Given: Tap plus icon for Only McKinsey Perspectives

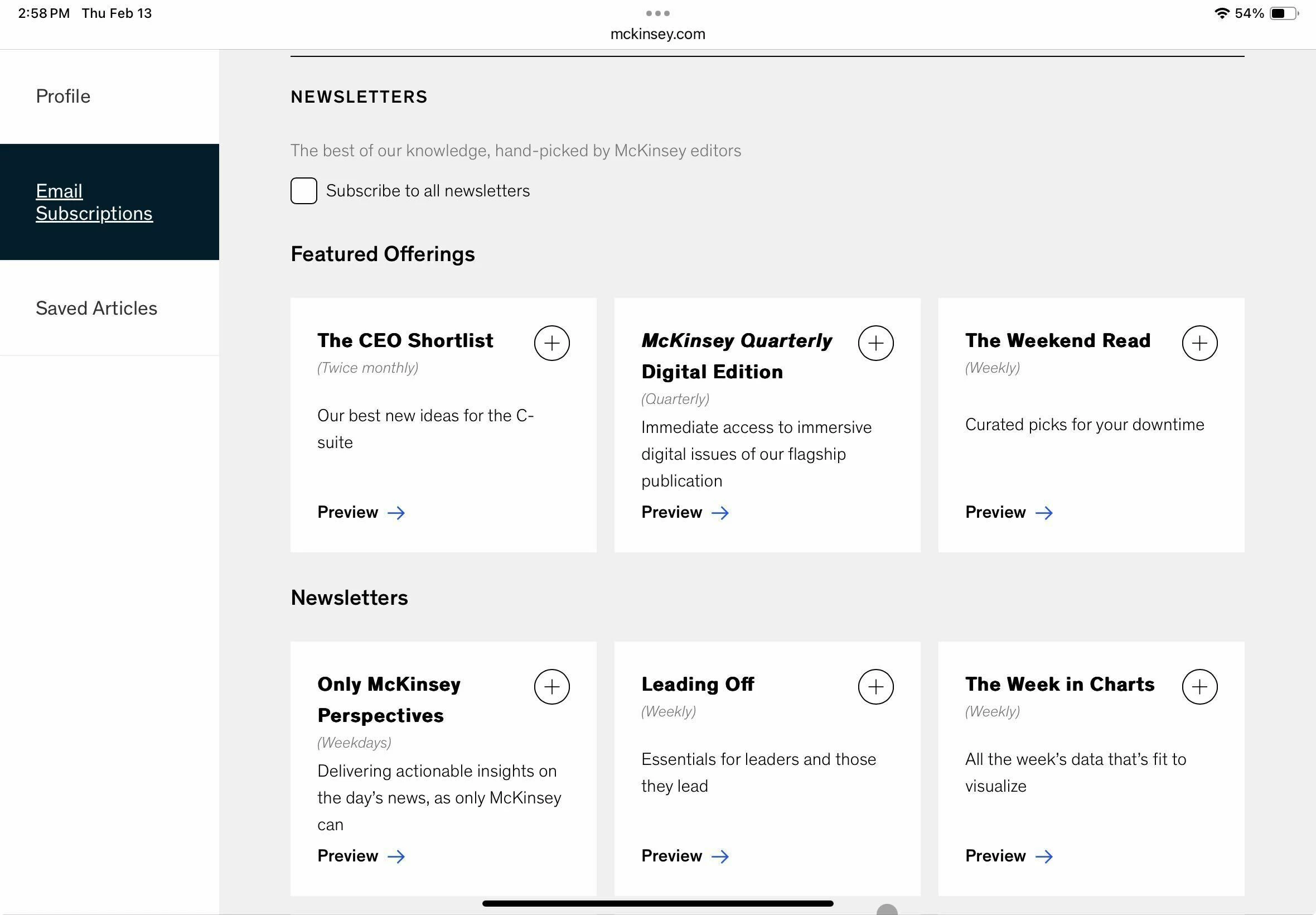Looking at the screenshot, I should [551, 686].
